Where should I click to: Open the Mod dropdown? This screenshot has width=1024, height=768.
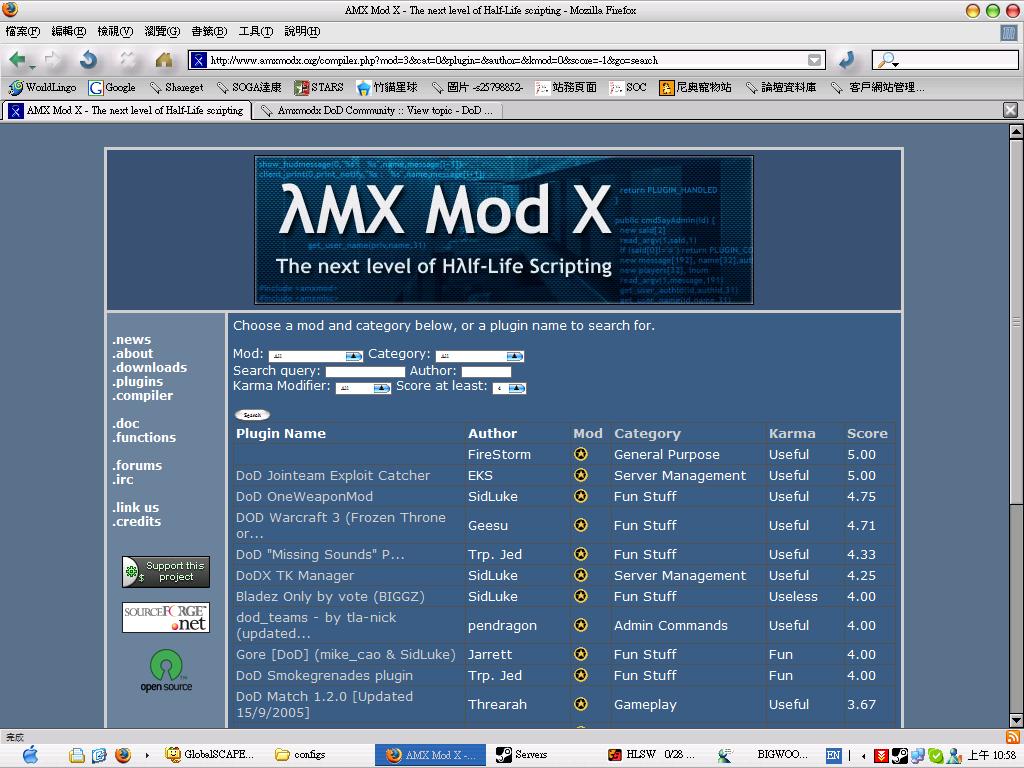(315, 356)
